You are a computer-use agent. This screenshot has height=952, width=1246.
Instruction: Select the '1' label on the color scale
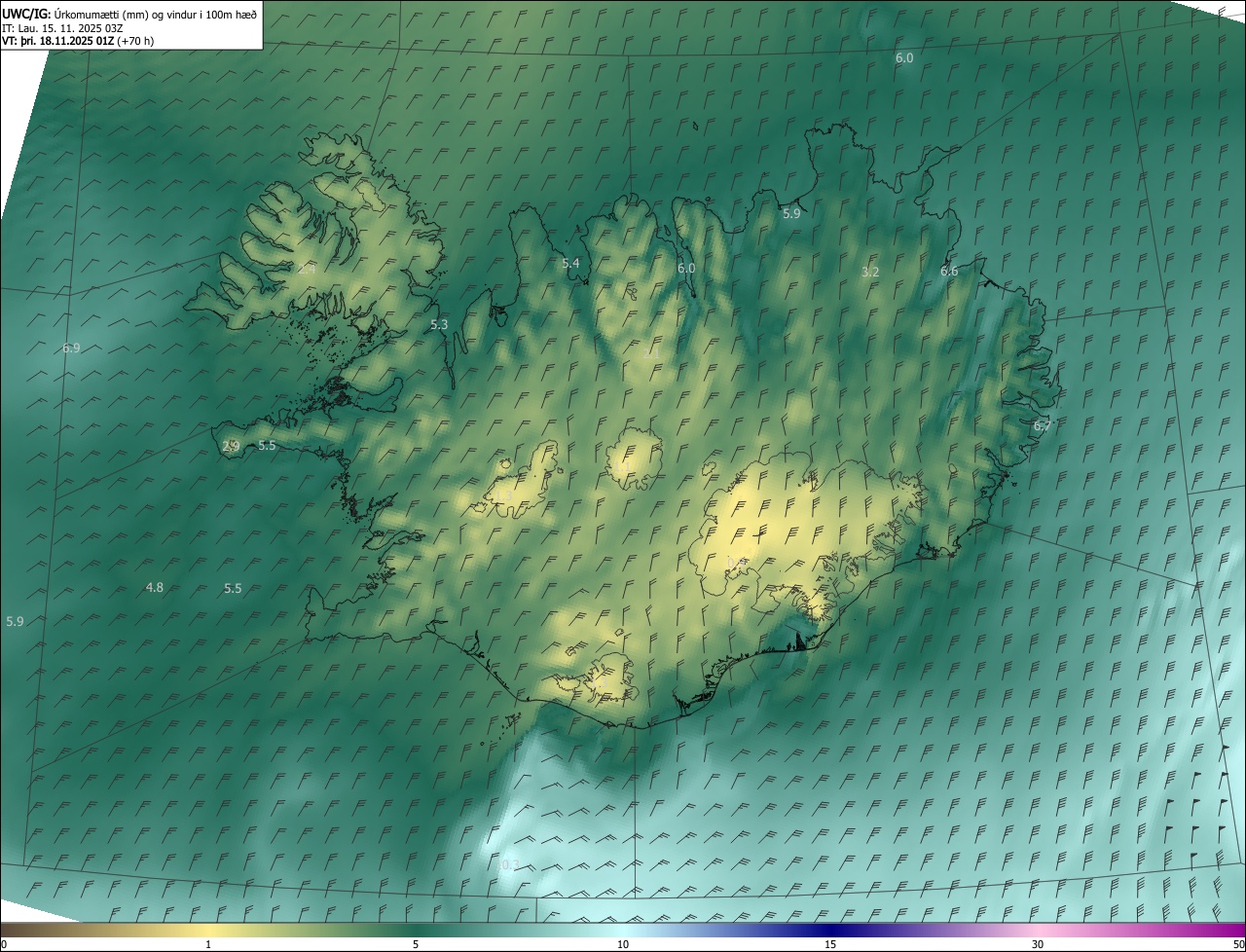tap(208, 944)
